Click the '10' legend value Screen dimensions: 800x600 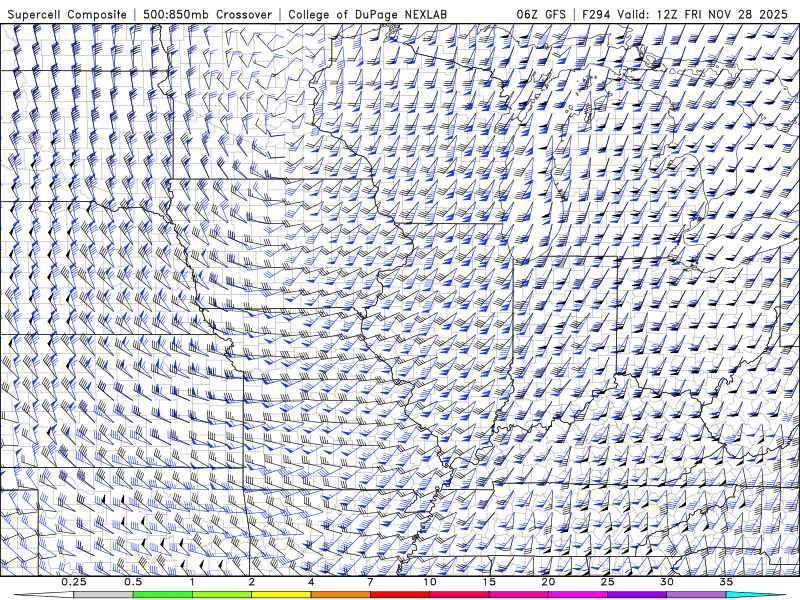point(430,582)
